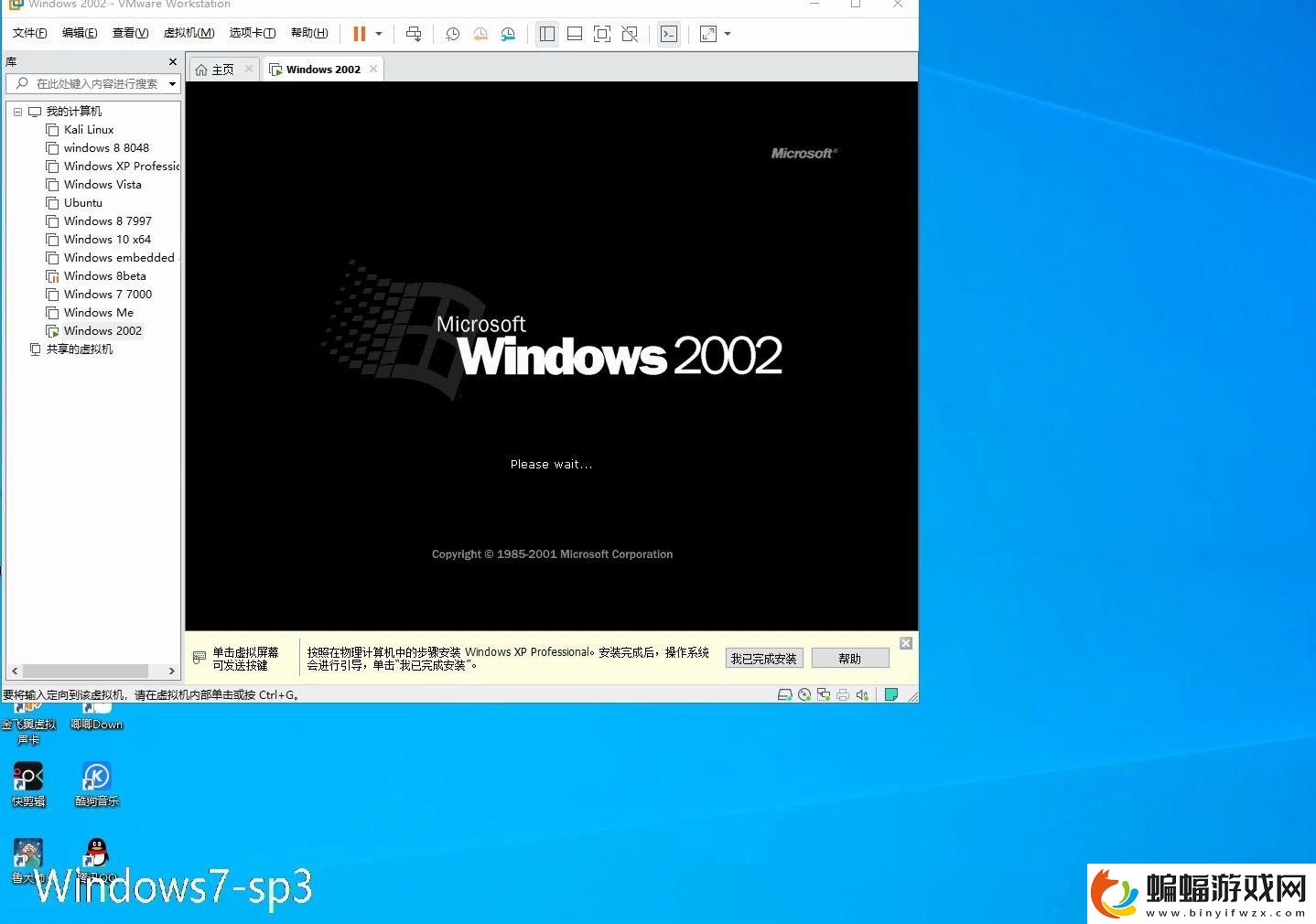Open the 选项卡(T) menu

(252, 33)
